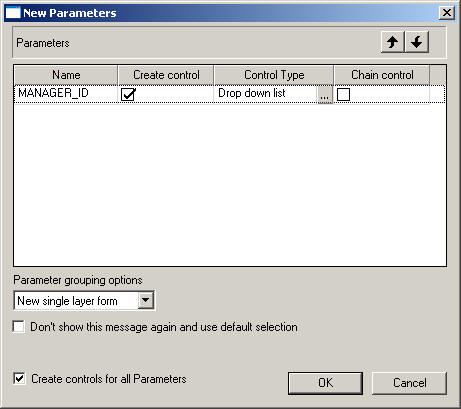Click the Drop down list type cell

266,94
